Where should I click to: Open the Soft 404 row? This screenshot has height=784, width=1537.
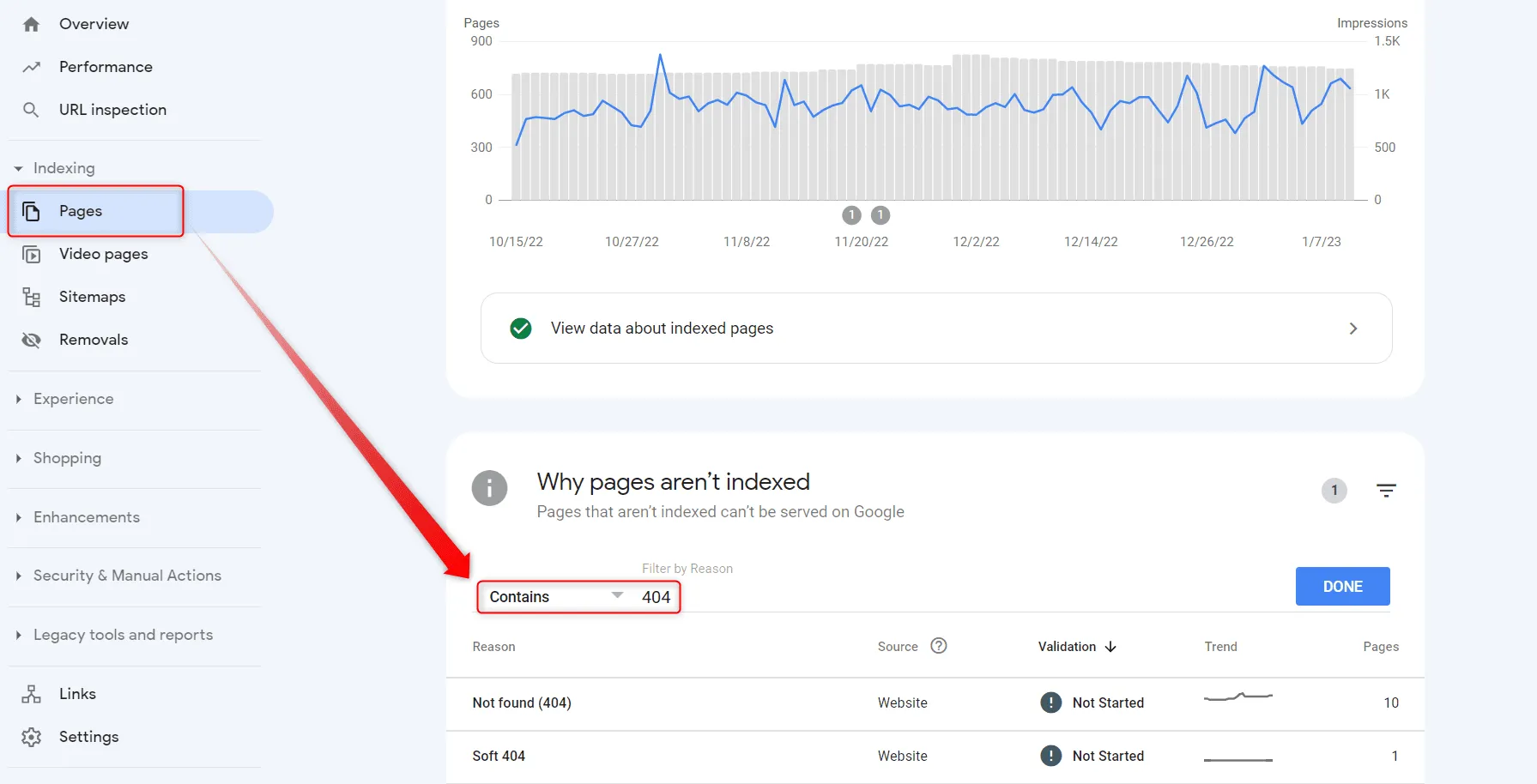[935, 757]
